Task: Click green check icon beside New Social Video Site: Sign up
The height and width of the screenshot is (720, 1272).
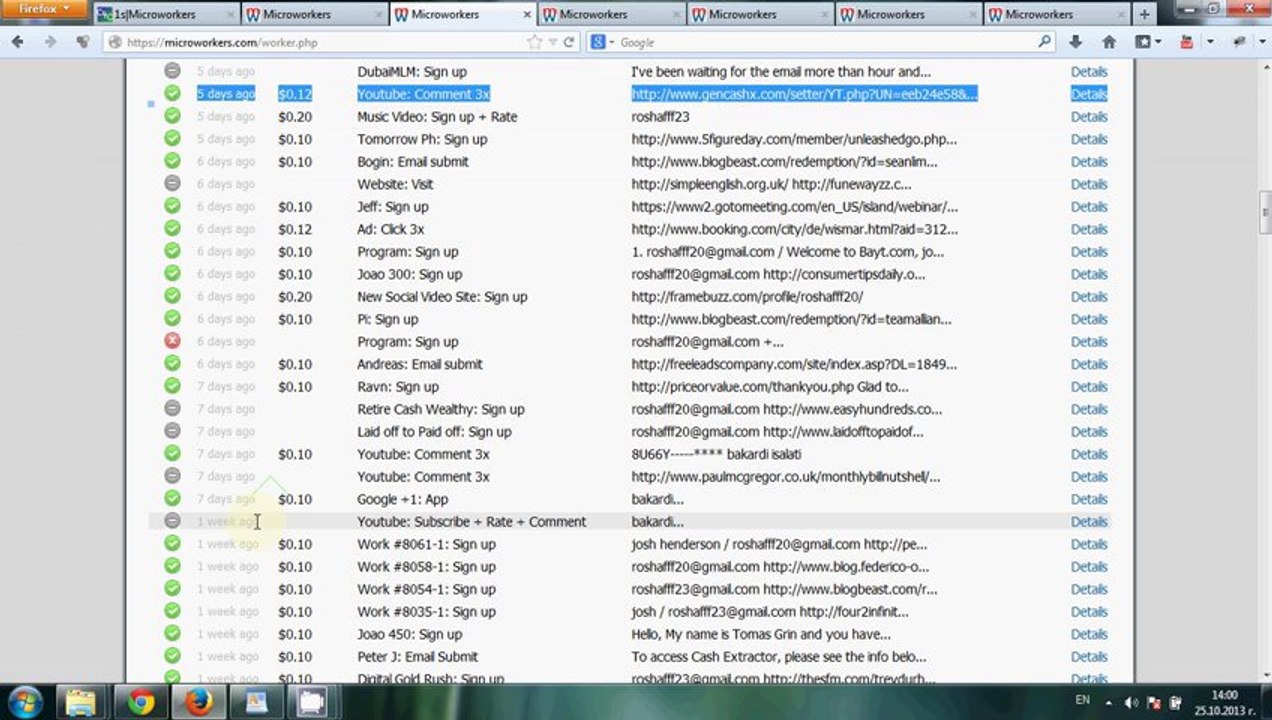Action: coord(172,296)
